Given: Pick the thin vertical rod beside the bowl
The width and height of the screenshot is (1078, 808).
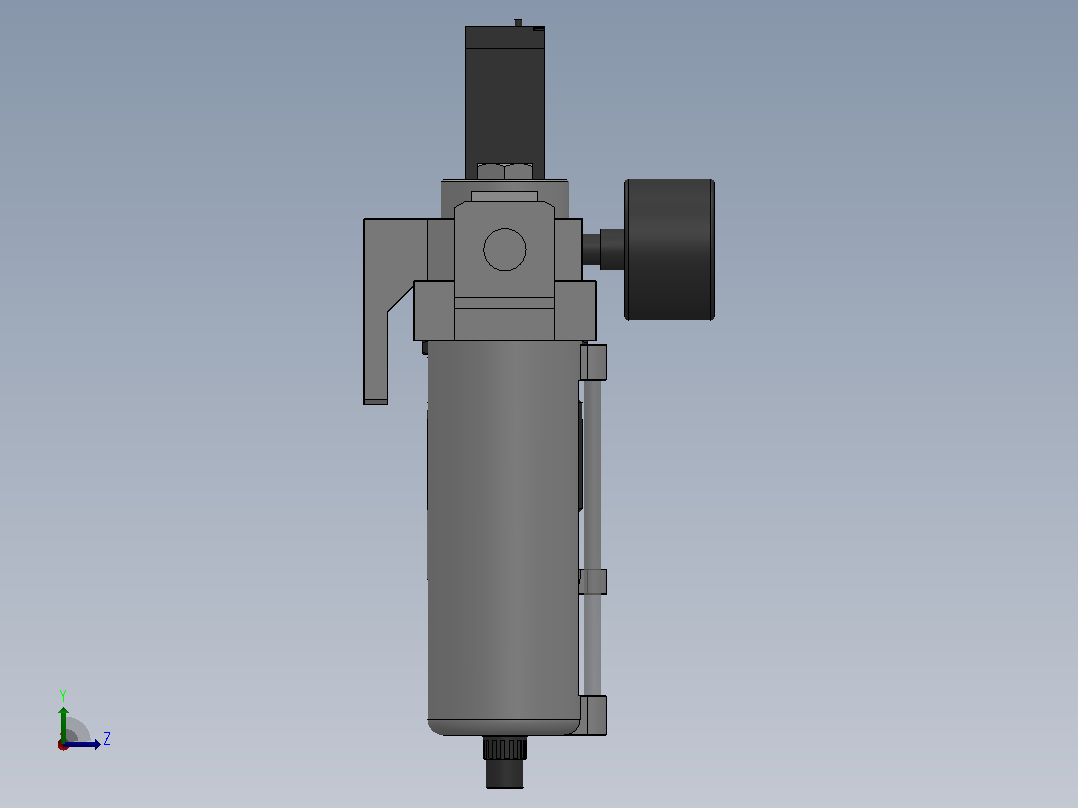Looking at the screenshot, I should pyautogui.click(x=592, y=538).
